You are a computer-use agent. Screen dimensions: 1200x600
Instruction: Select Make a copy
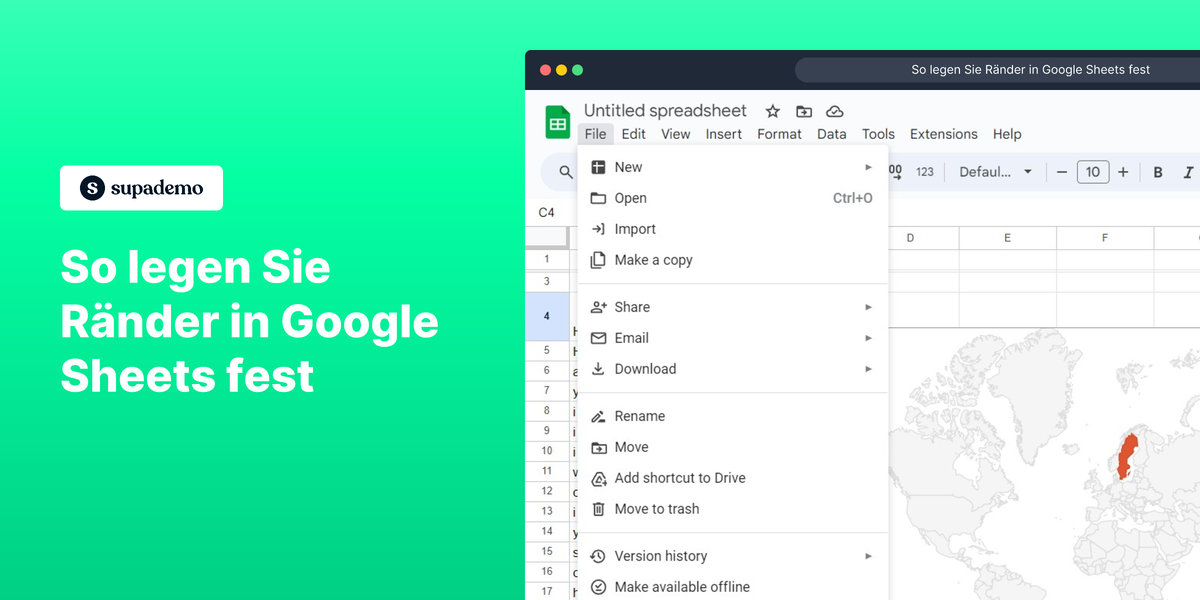point(733,260)
